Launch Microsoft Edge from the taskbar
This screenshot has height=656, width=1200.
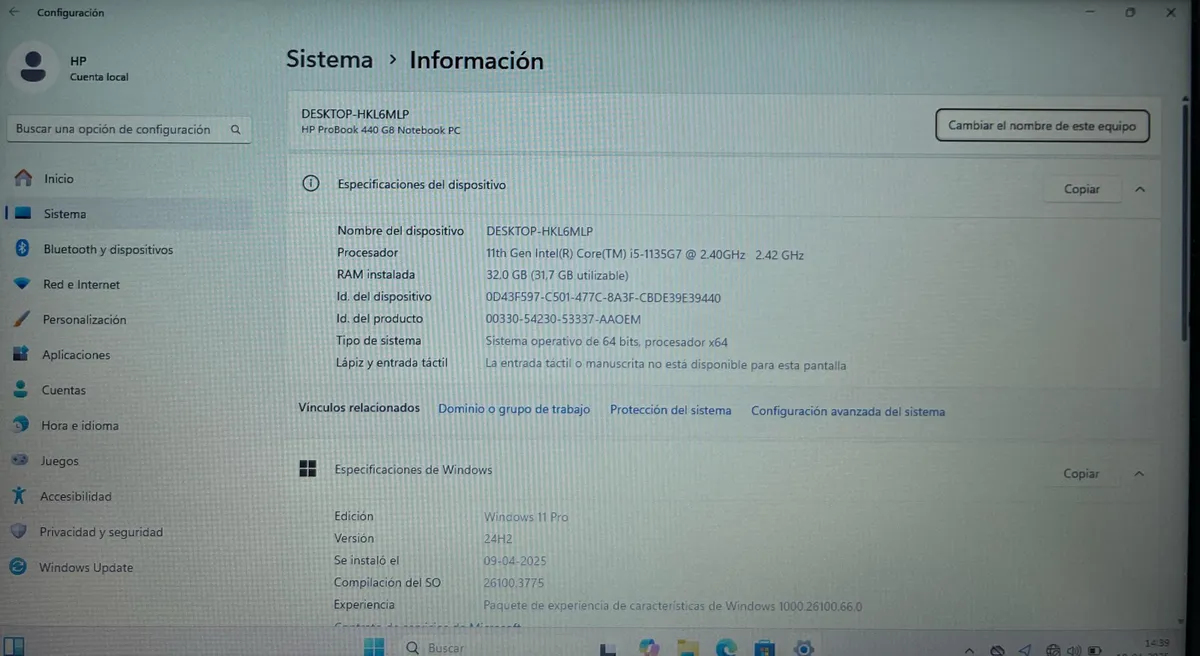tap(727, 648)
